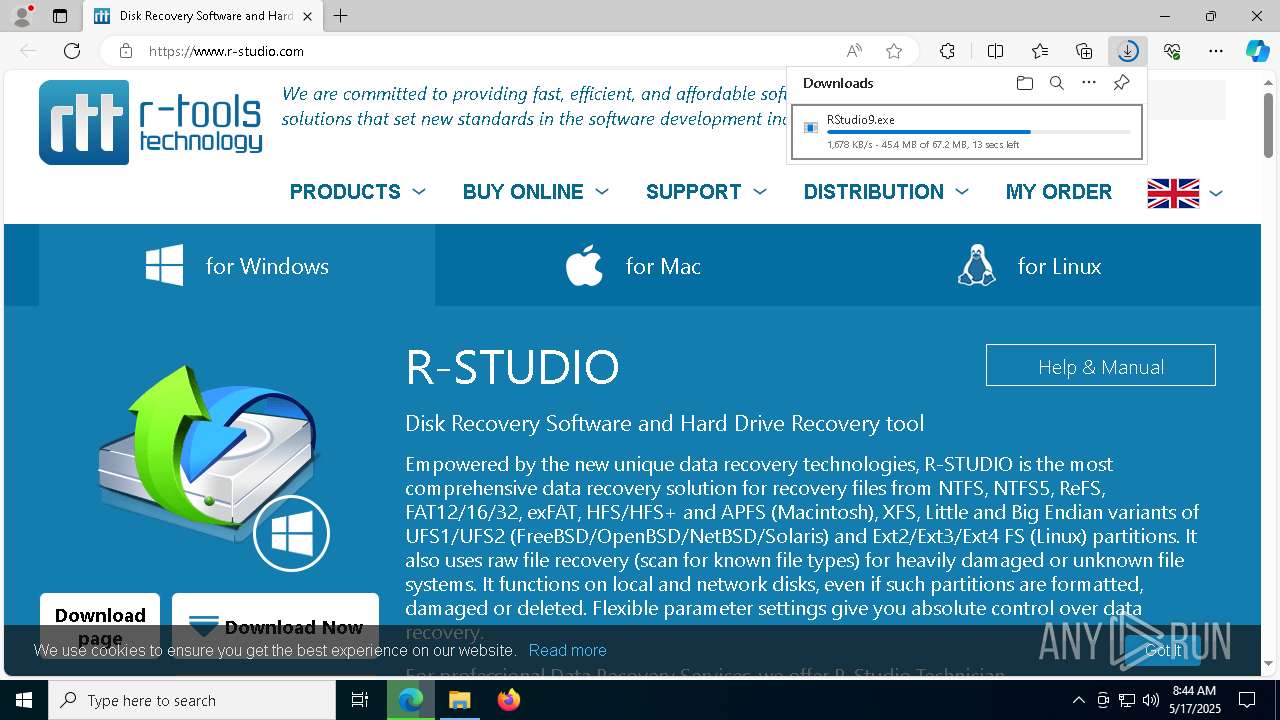Select the for Mac tab
Image resolution: width=1280 pixels, height=720 pixels.
[x=632, y=266]
